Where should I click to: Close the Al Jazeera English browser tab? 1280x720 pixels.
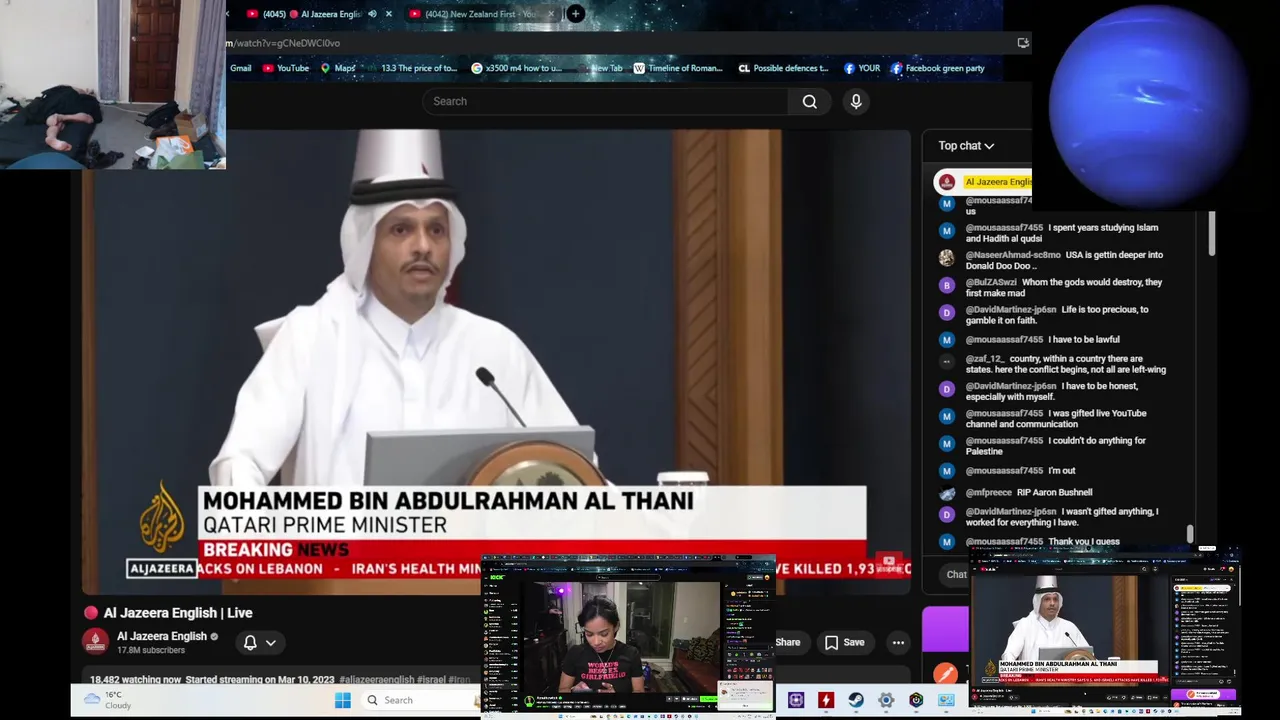pos(388,14)
